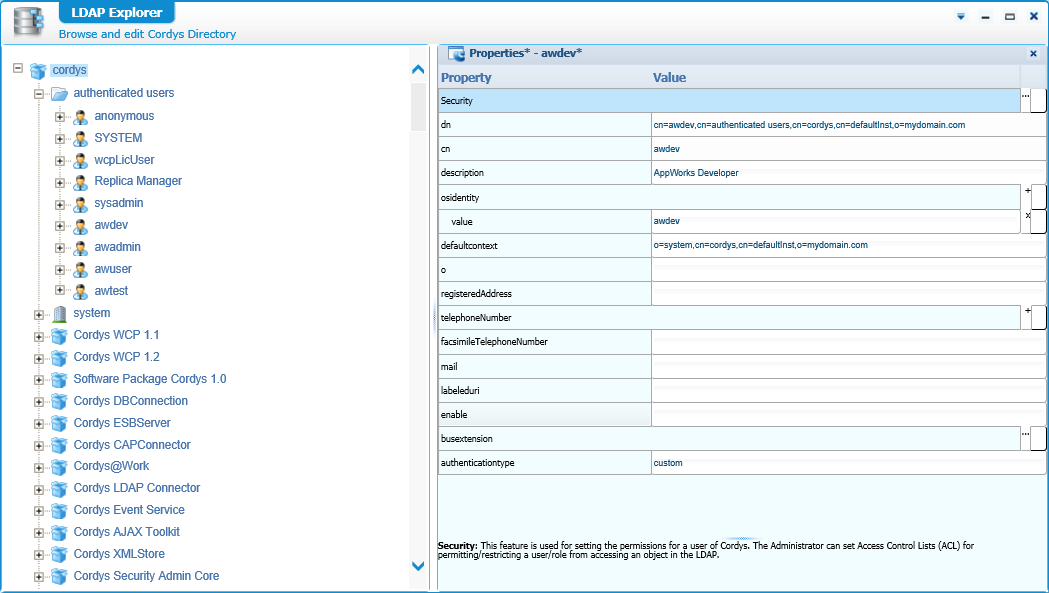Click the awdev user icon
This screenshot has width=1049, height=593.
(x=80, y=226)
